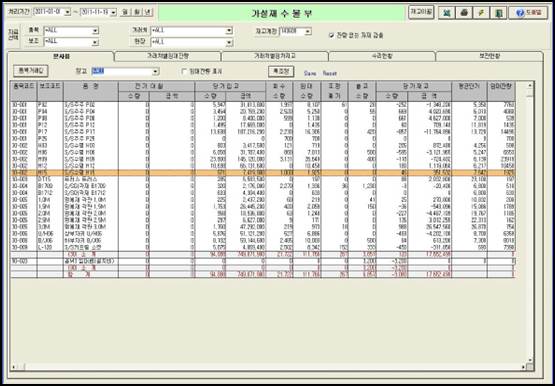Click the 일 period button
The height and width of the screenshot is (386, 555).
pyautogui.click(x=125, y=12)
